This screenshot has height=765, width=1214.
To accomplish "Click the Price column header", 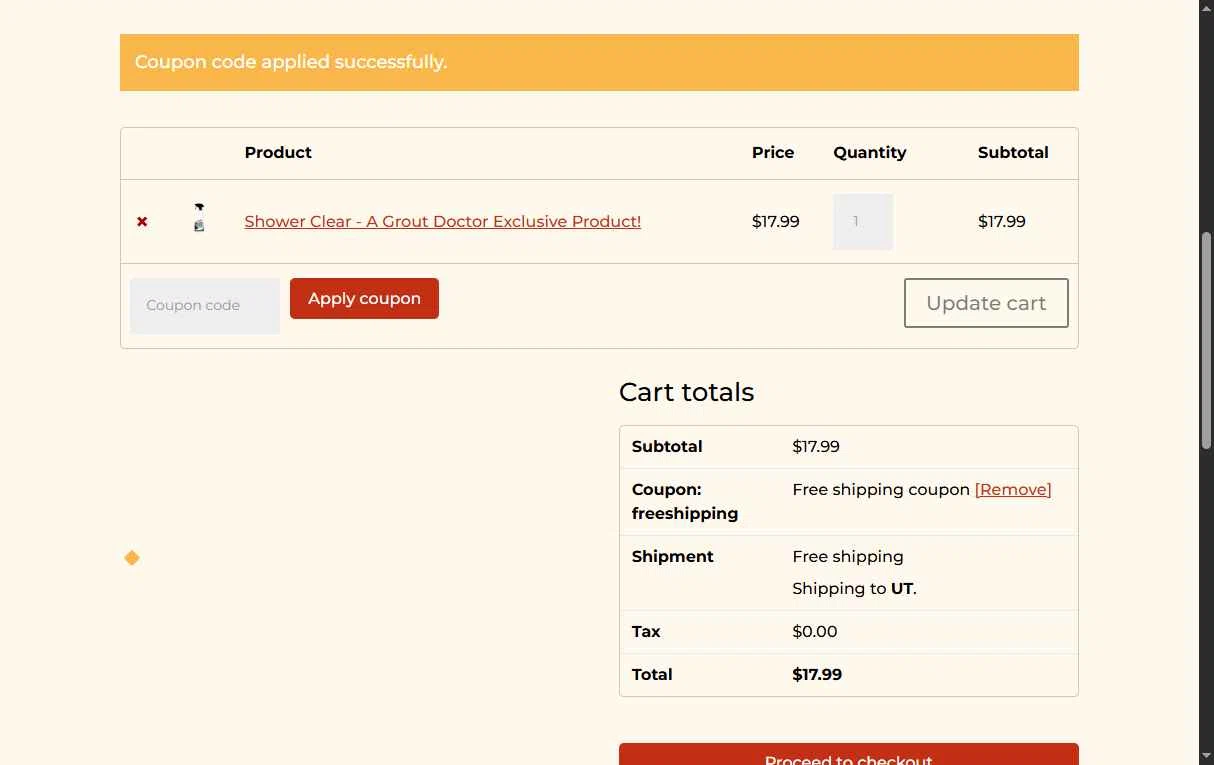I will tap(773, 152).
